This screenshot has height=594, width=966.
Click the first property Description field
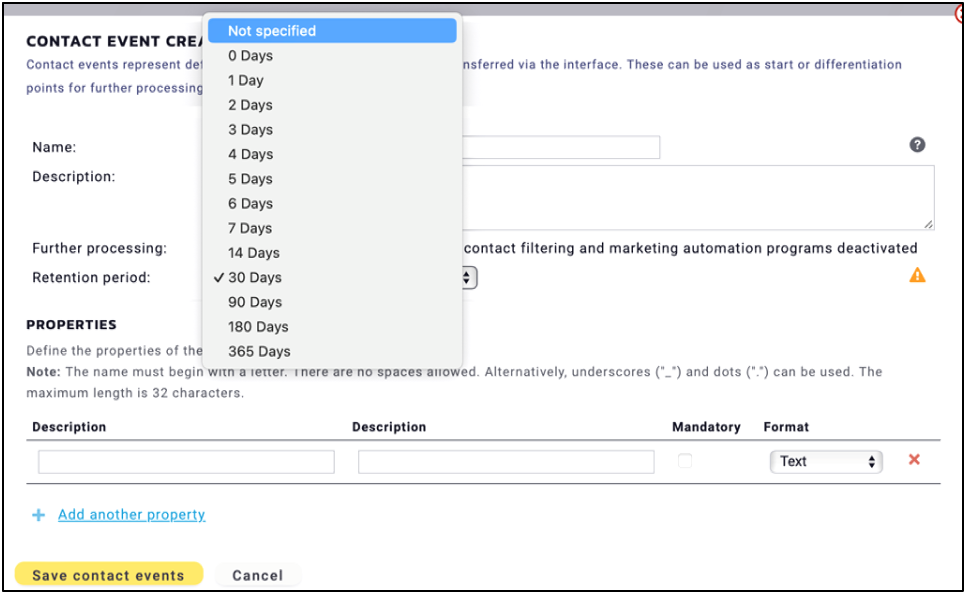[x=186, y=462]
